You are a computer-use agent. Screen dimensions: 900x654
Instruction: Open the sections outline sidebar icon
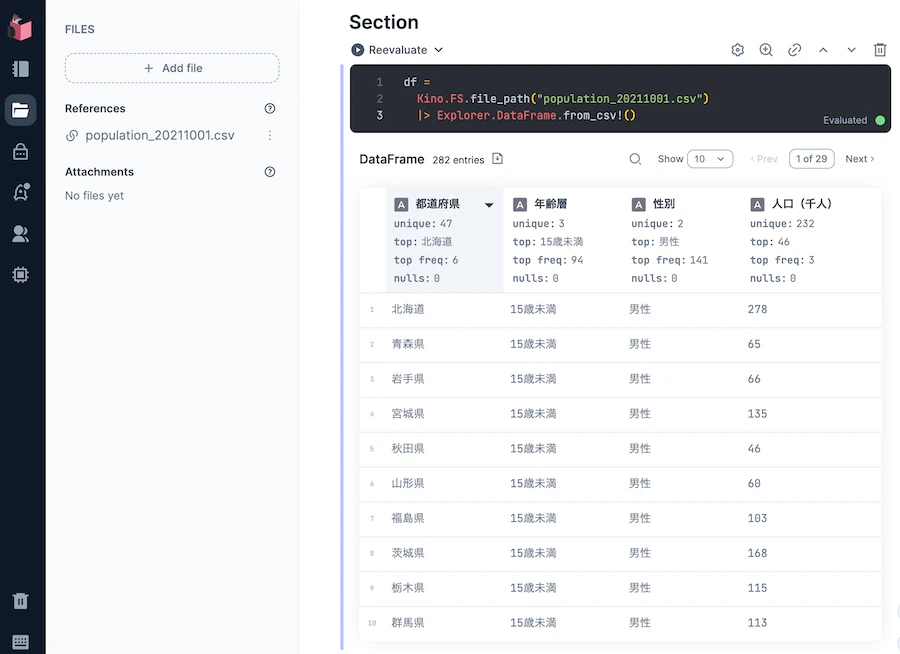click(x=21, y=69)
